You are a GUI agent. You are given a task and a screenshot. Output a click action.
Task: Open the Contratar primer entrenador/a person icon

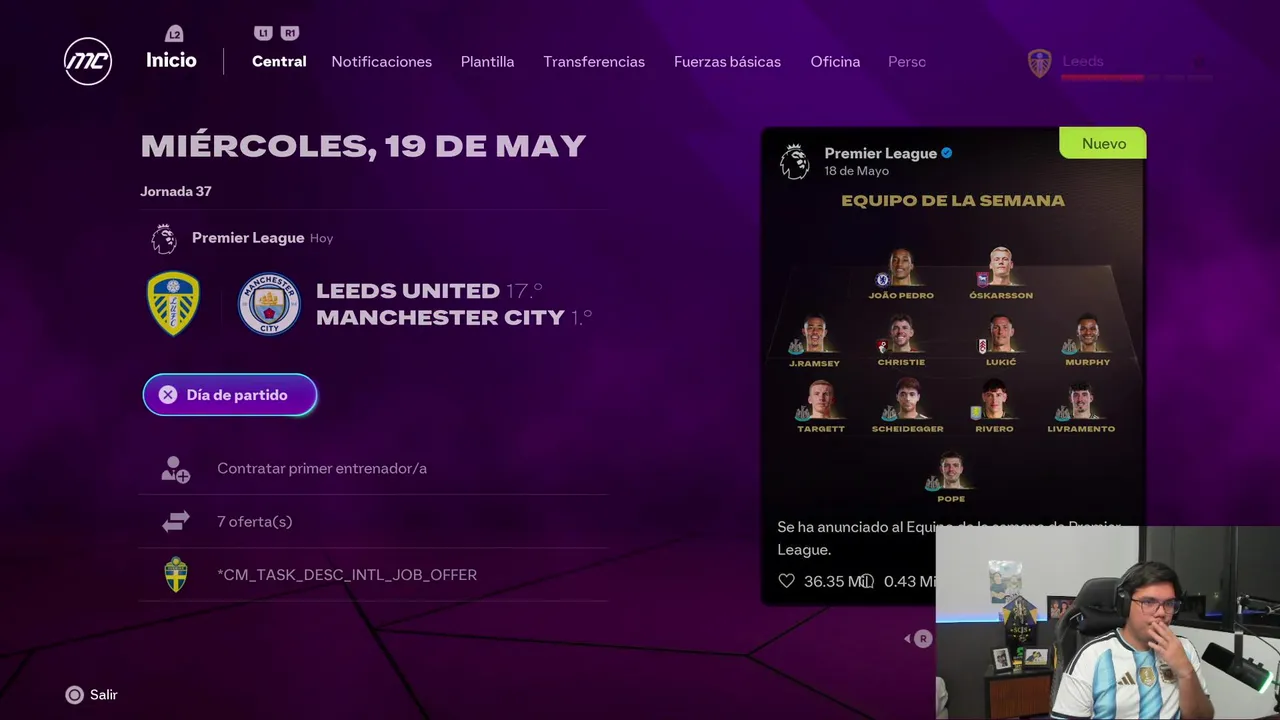176,469
